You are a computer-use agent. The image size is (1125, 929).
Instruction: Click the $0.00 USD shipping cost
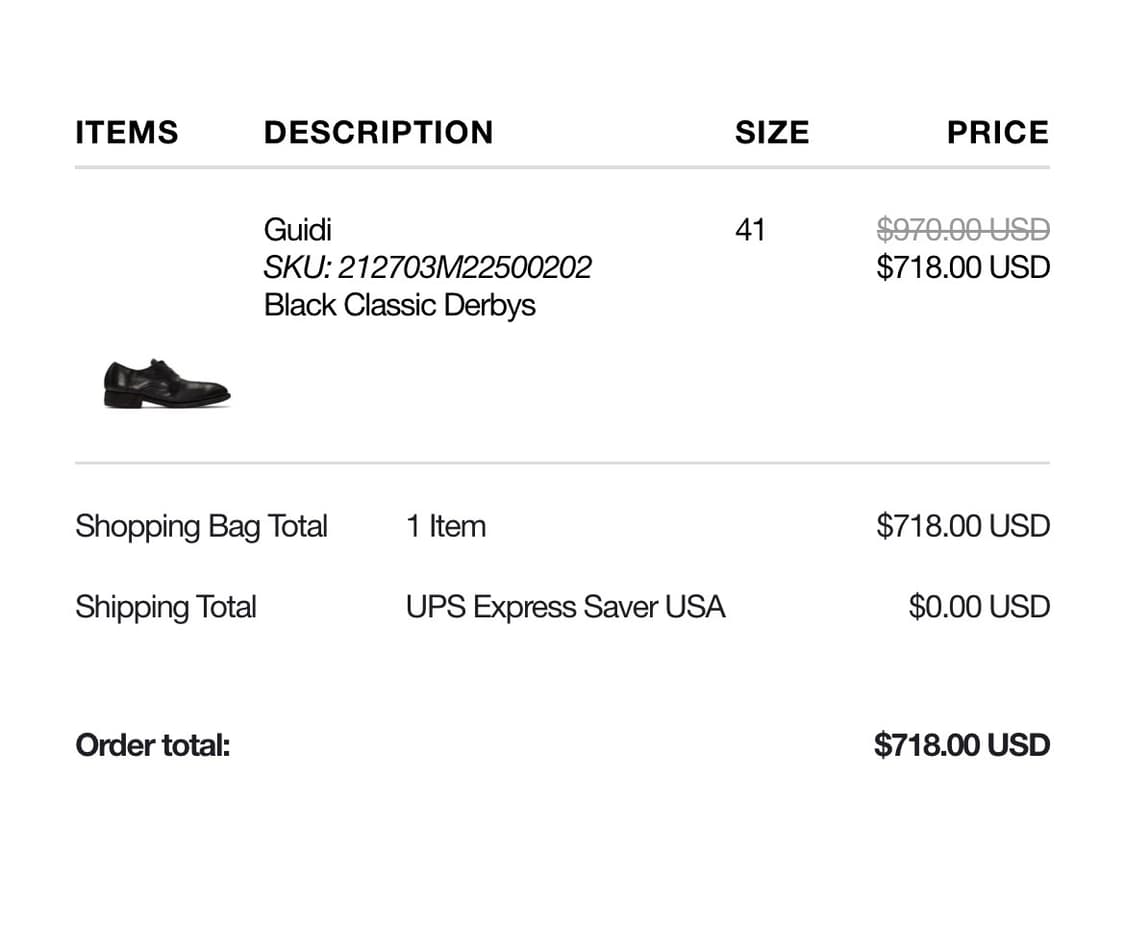click(979, 607)
